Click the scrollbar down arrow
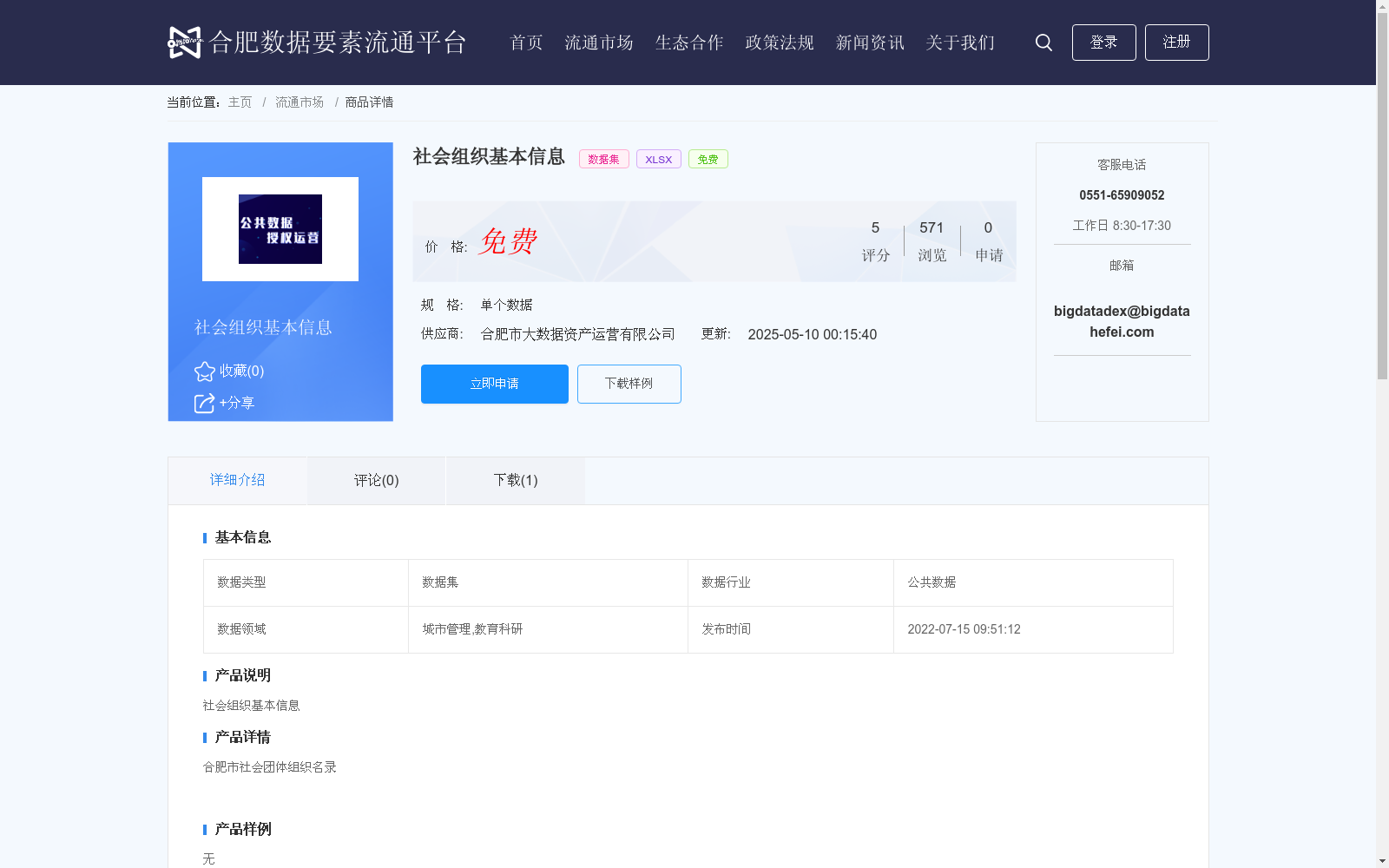The height and width of the screenshot is (868, 1389). [x=1382, y=861]
